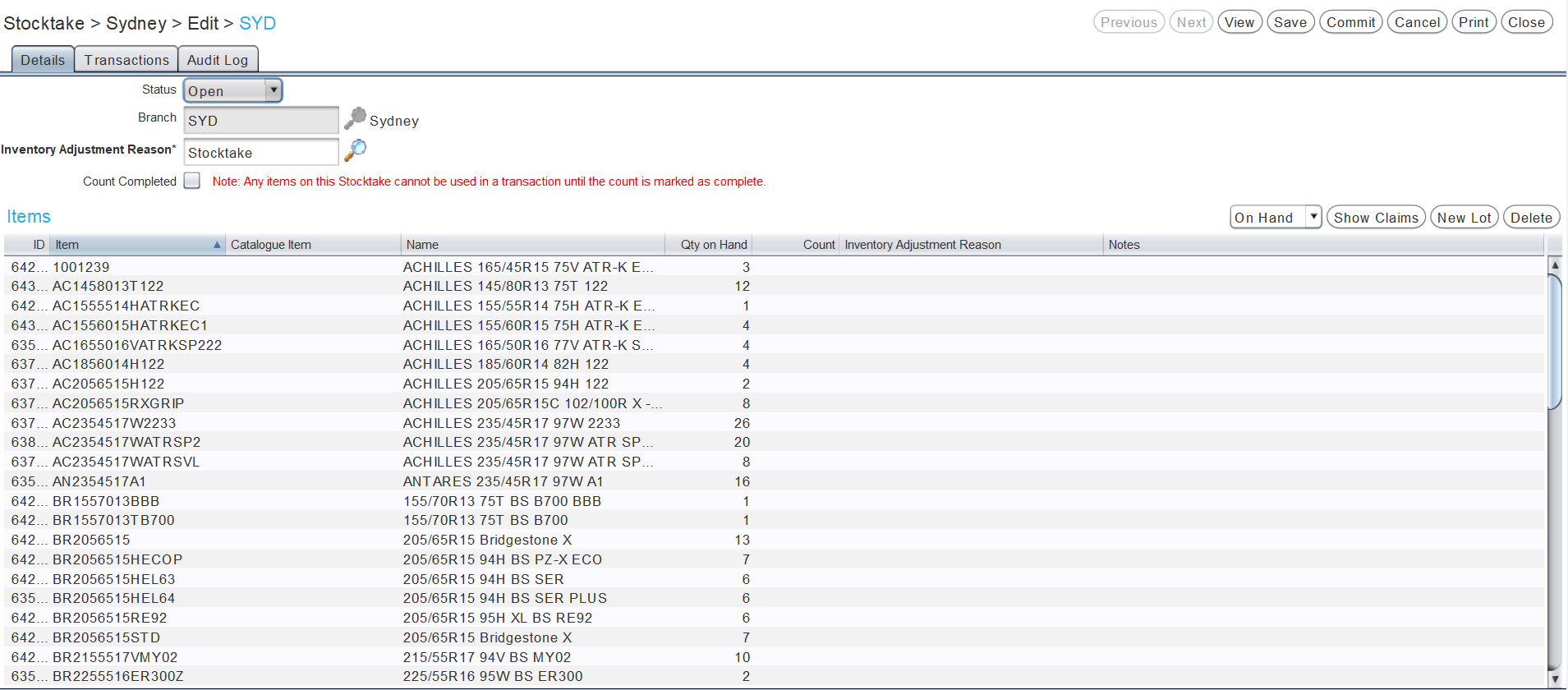Viewport: 1568px width, 690px height.
Task: Cancel the stocktake edit
Action: pos(1418,22)
